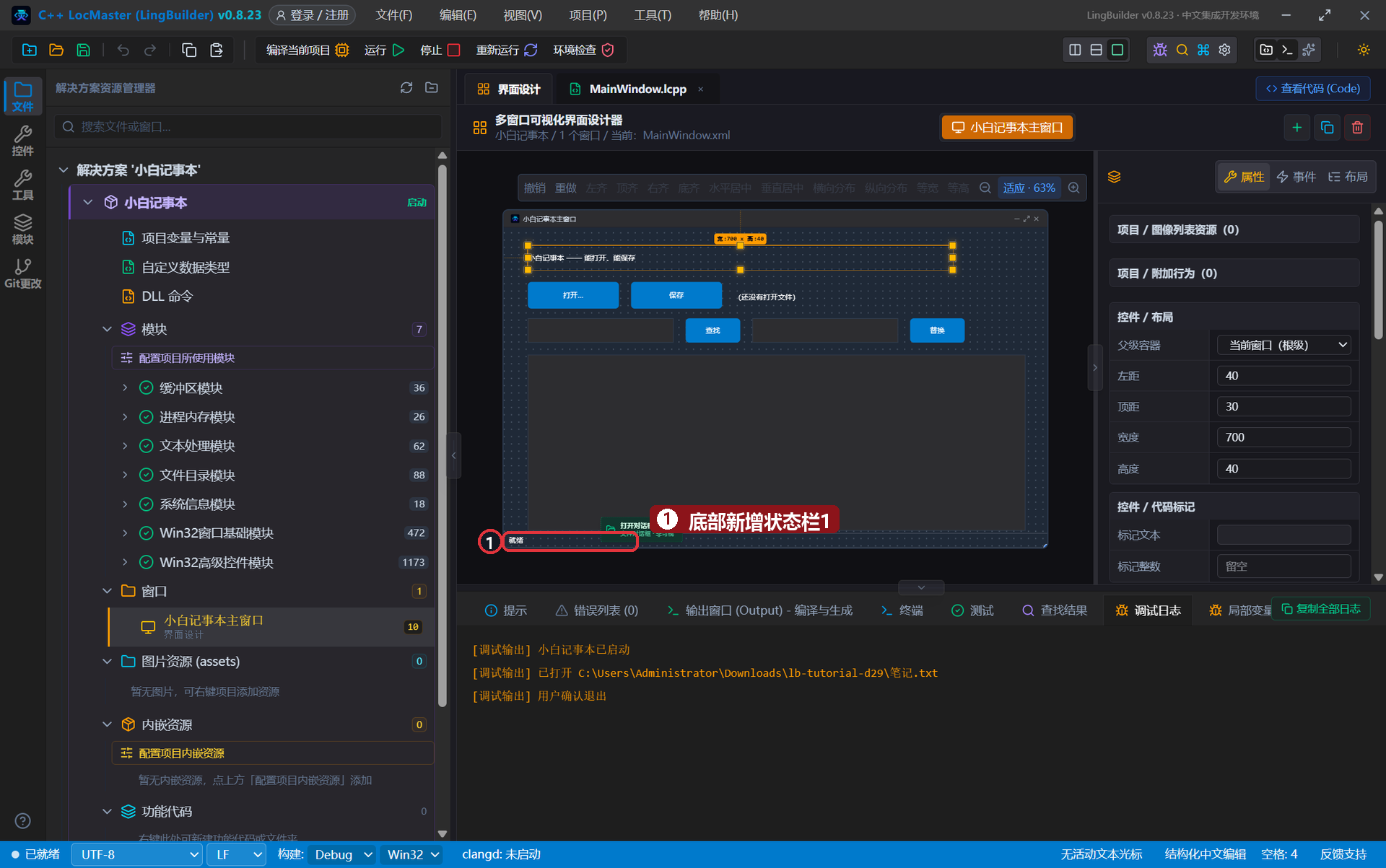Click the paste clipboard icon
The image size is (1386, 868).
tap(216, 50)
